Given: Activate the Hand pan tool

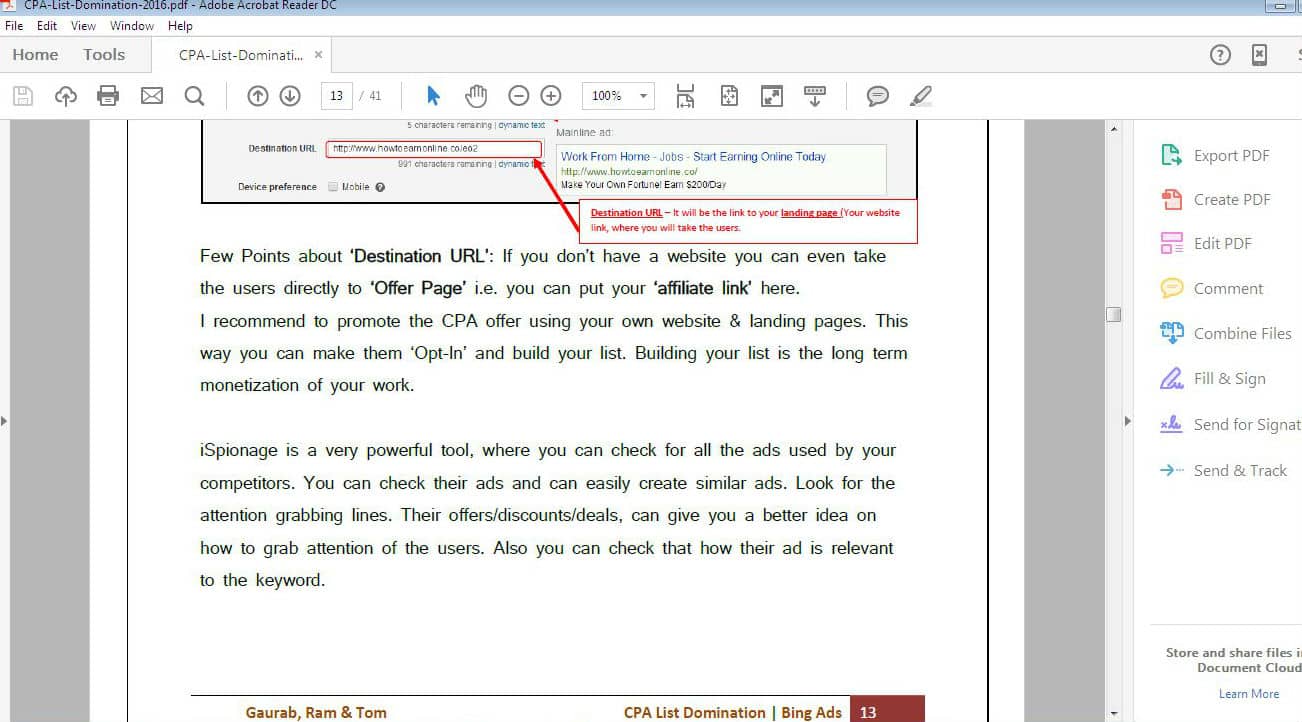Looking at the screenshot, I should tap(476, 96).
